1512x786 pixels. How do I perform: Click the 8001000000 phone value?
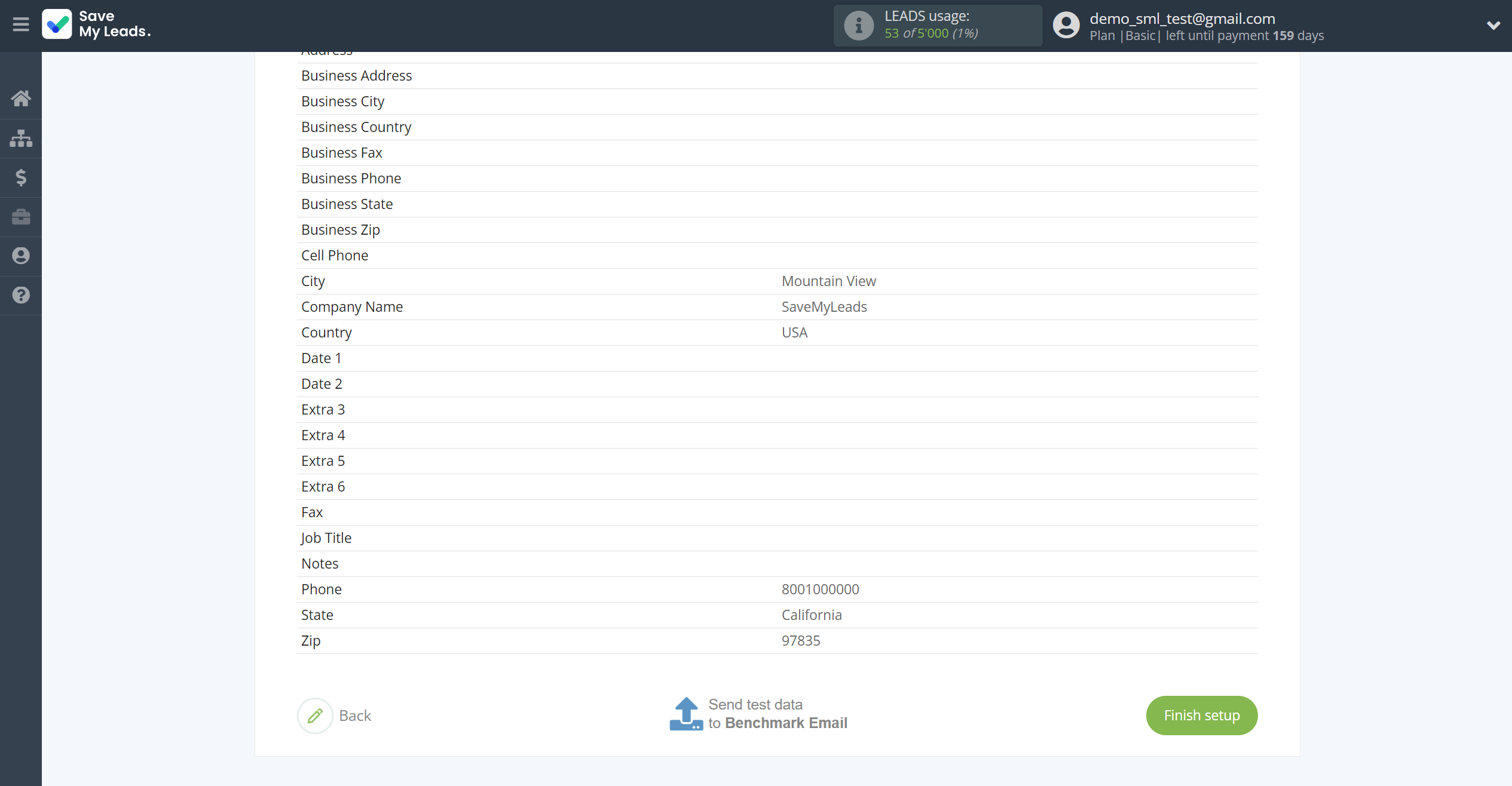tap(820, 589)
